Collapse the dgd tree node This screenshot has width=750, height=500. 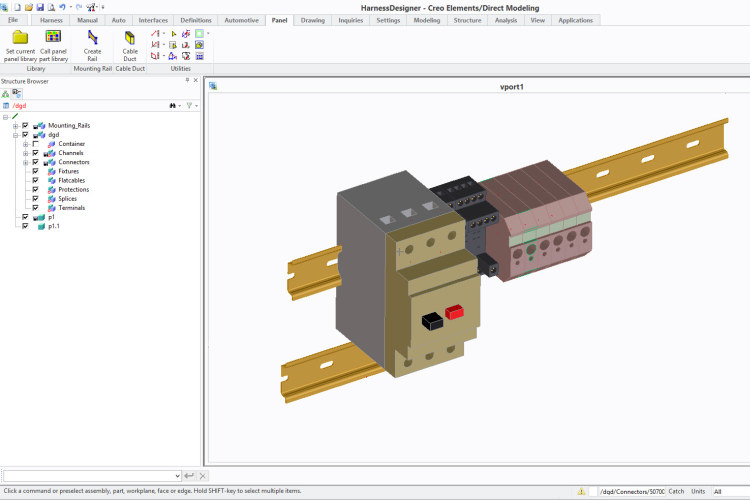tap(15, 134)
